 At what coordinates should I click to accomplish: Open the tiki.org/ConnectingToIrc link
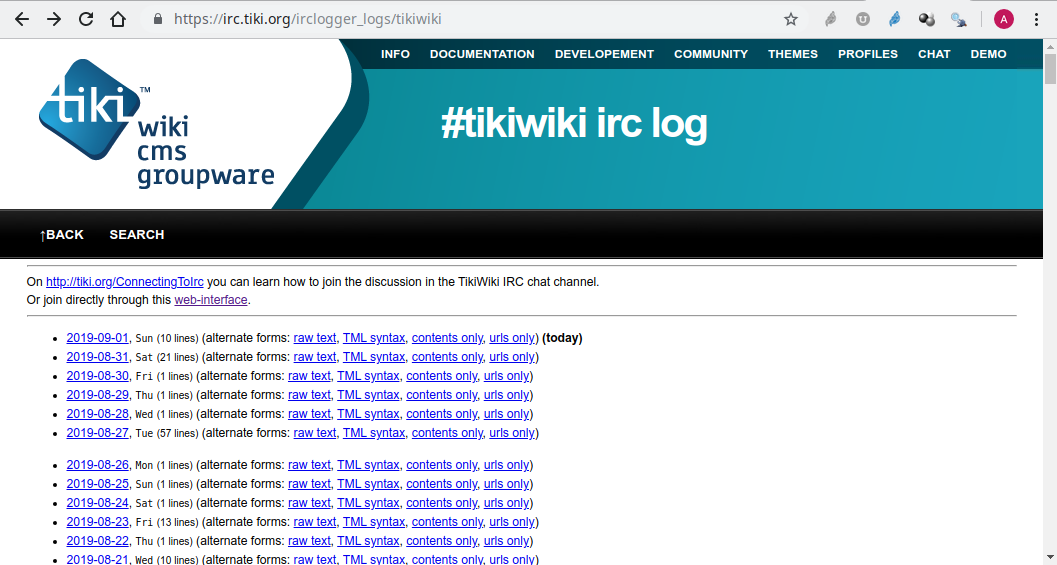(x=125, y=282)
